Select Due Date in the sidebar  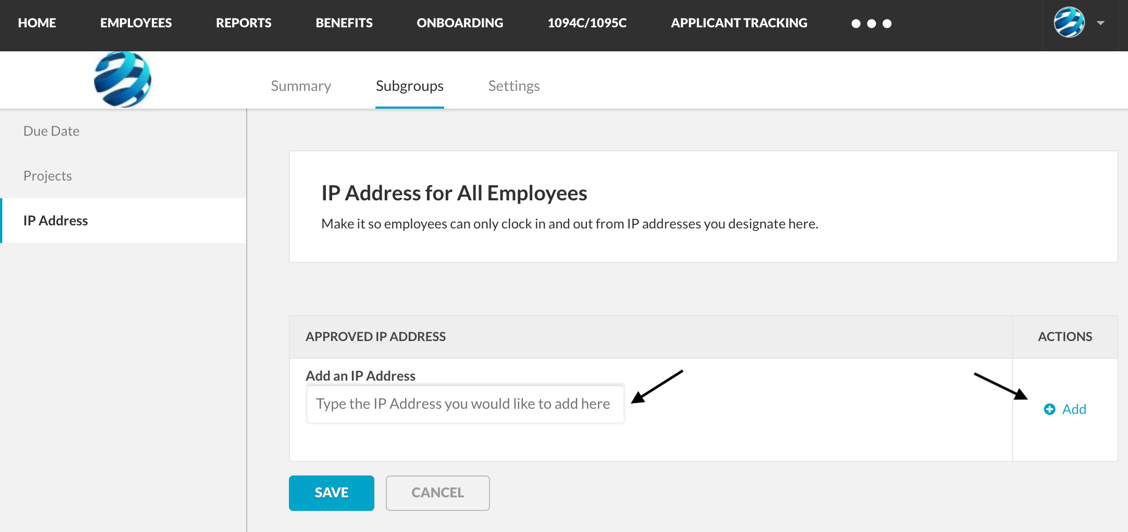click(51, 132)
